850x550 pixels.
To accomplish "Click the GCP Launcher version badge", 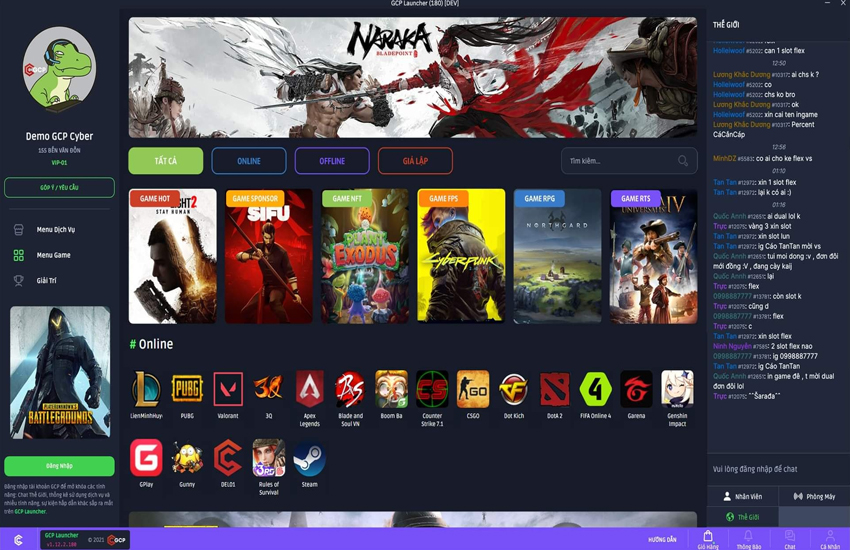I will tap(85, 540).
